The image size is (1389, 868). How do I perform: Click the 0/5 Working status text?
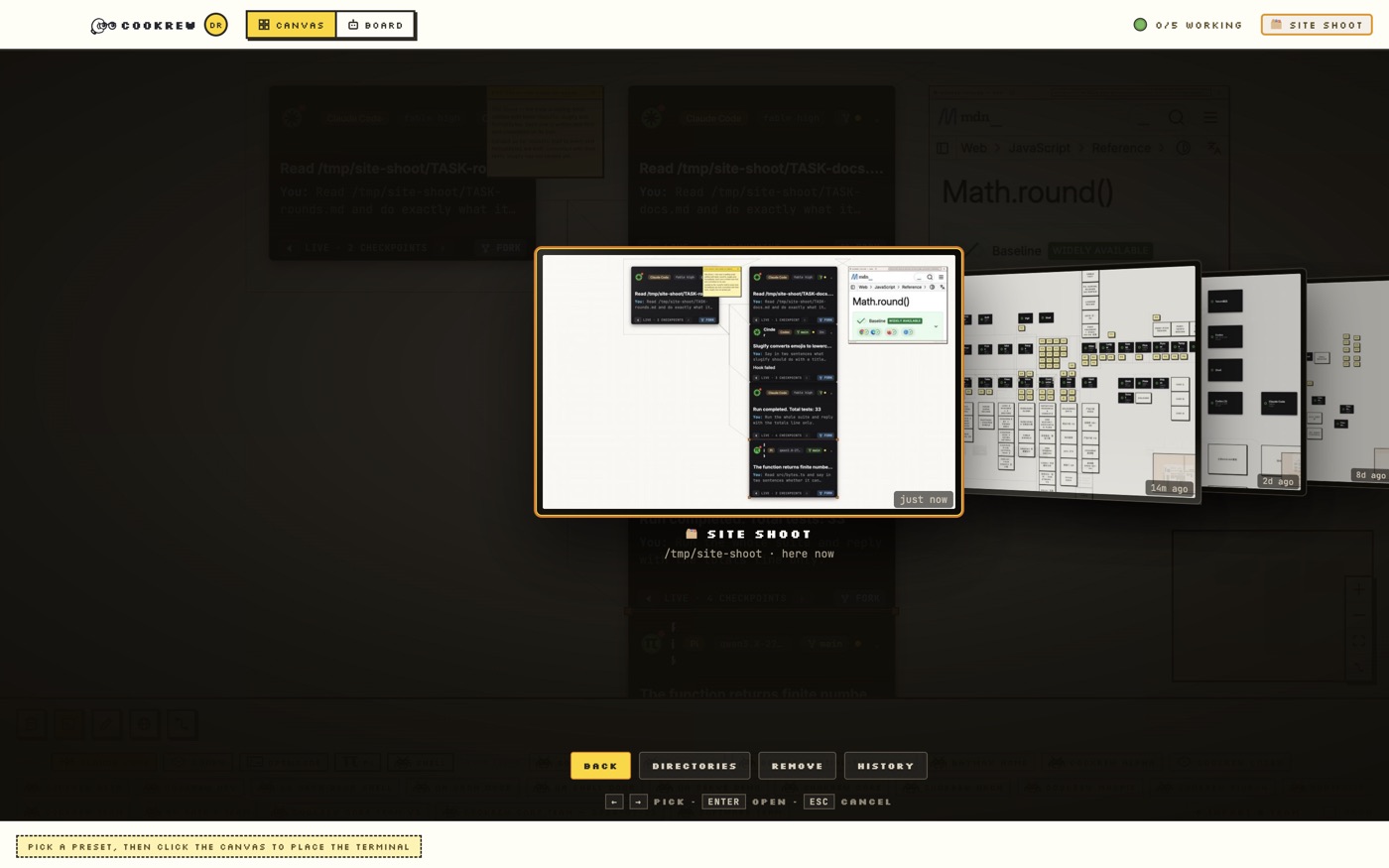[x=1199, y=25]
